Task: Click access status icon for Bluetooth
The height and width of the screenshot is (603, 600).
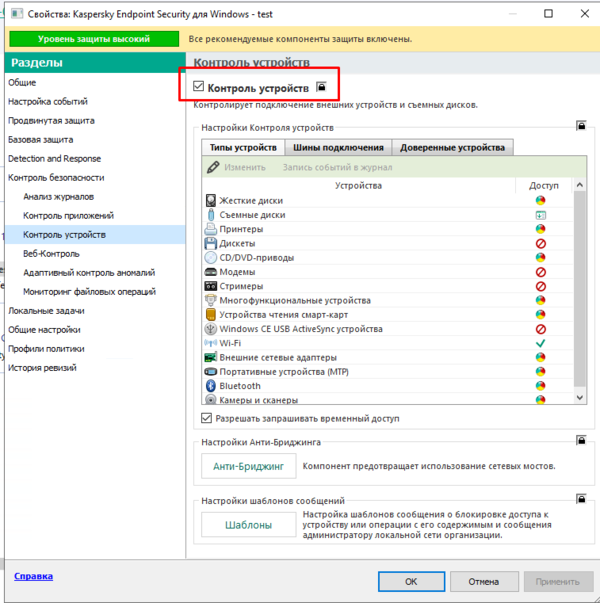Action: 540,386
